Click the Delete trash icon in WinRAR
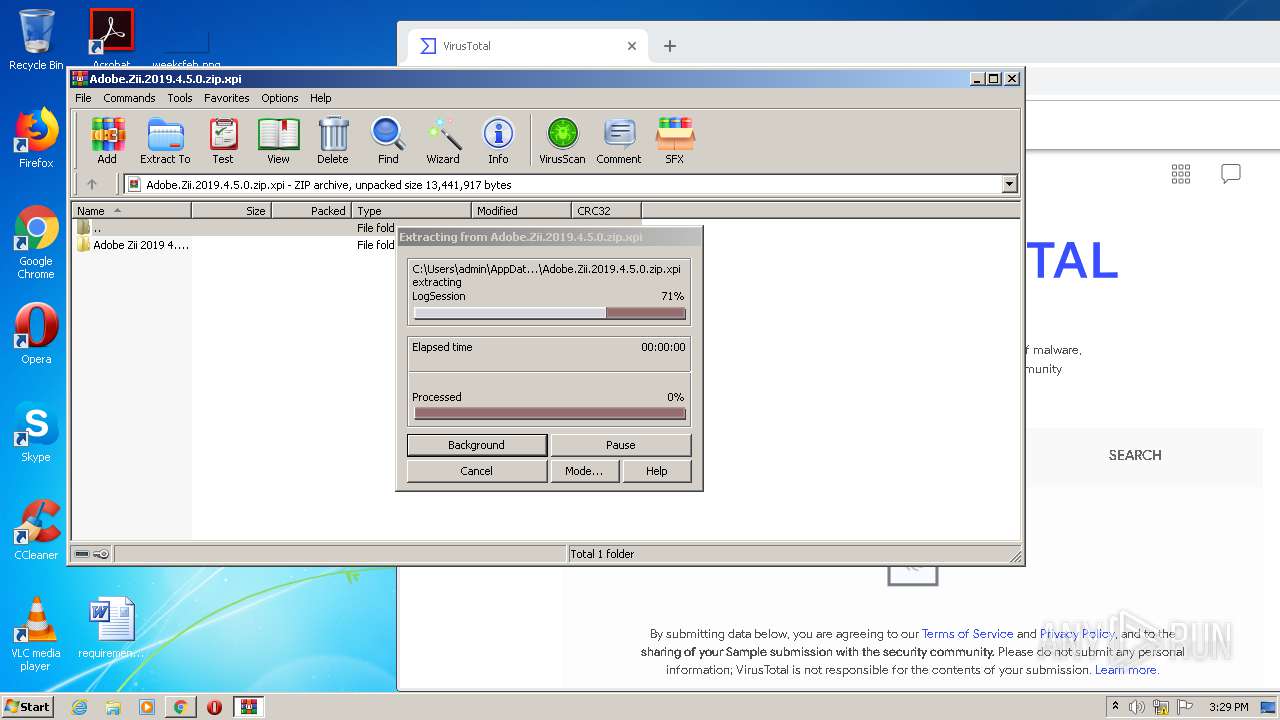The height and width of the screenshot is (720, 1280). (x=333, y=140)
